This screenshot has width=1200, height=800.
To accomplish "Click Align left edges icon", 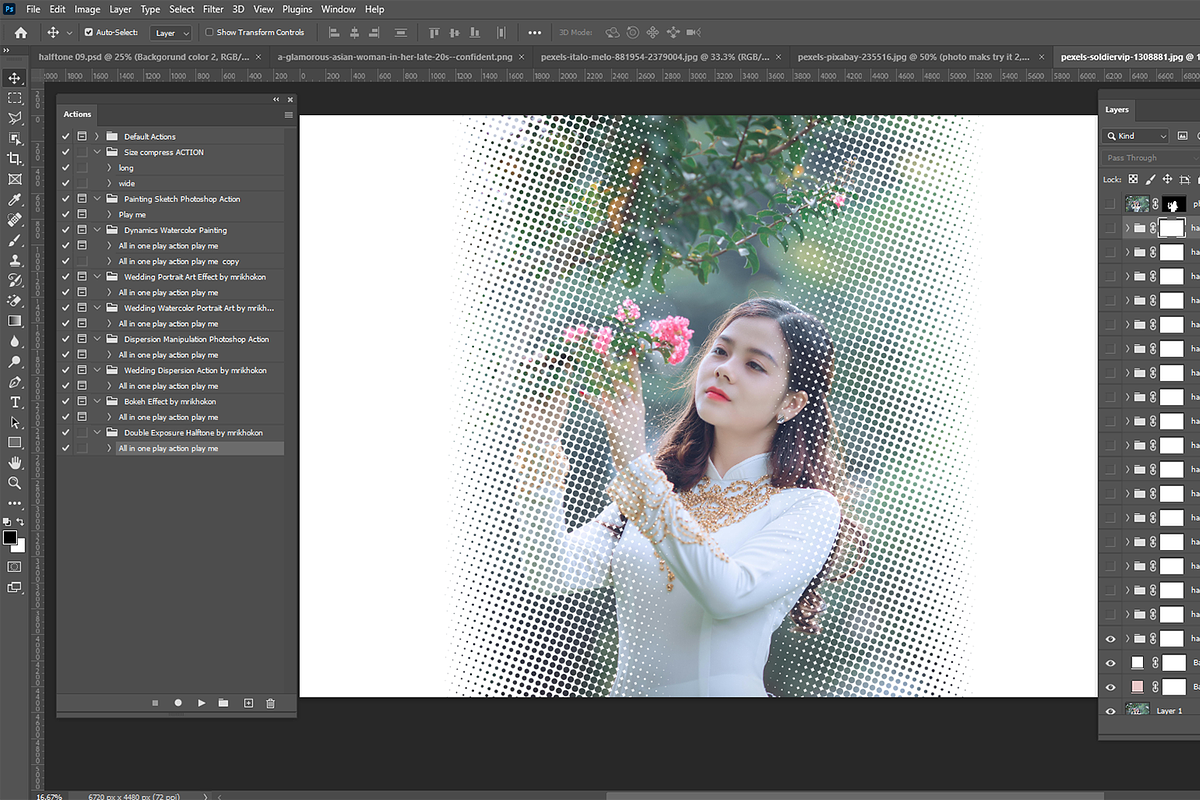I will tap(335, 32).
